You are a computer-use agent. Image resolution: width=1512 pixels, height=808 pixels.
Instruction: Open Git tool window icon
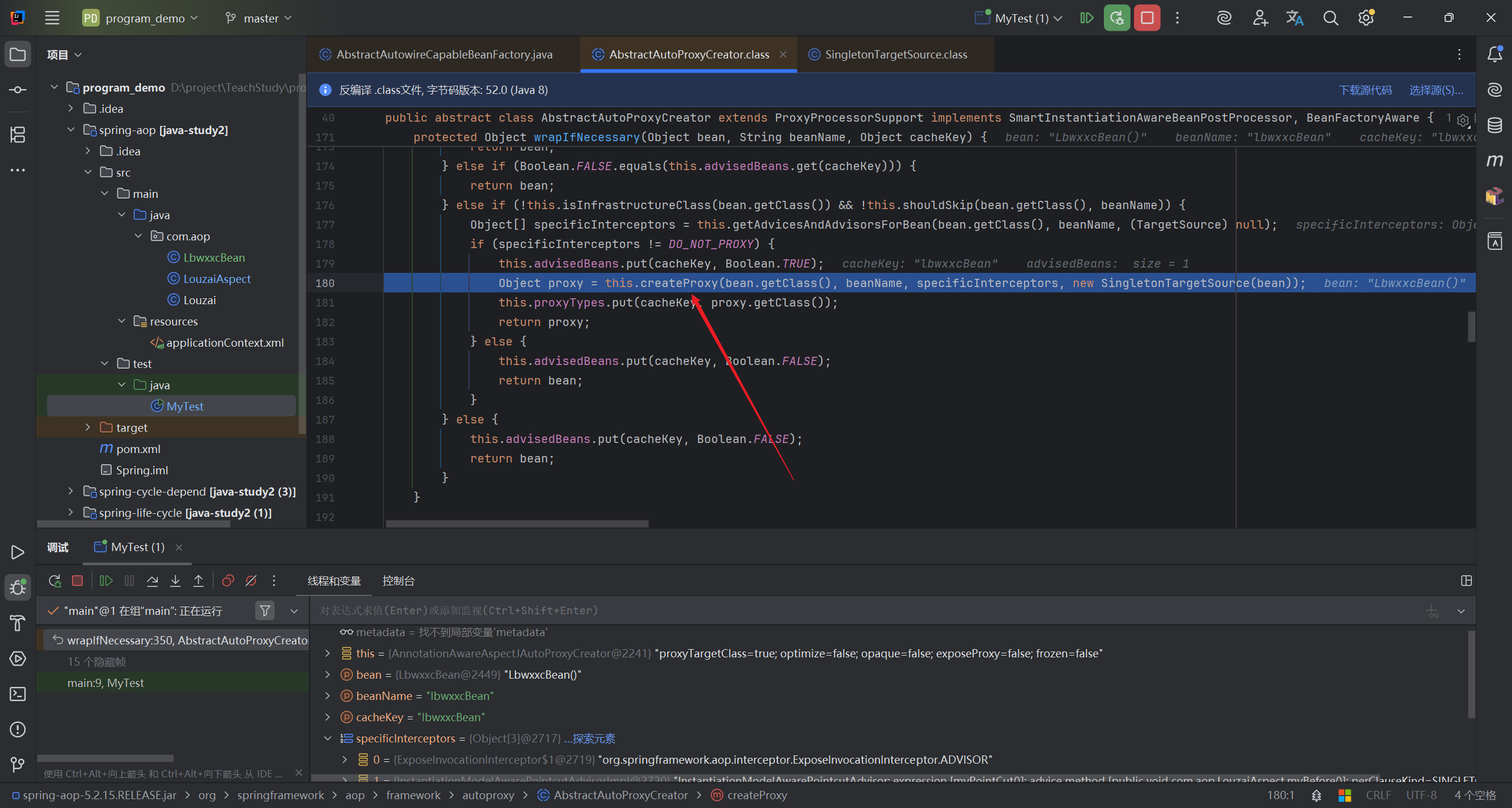18,765
